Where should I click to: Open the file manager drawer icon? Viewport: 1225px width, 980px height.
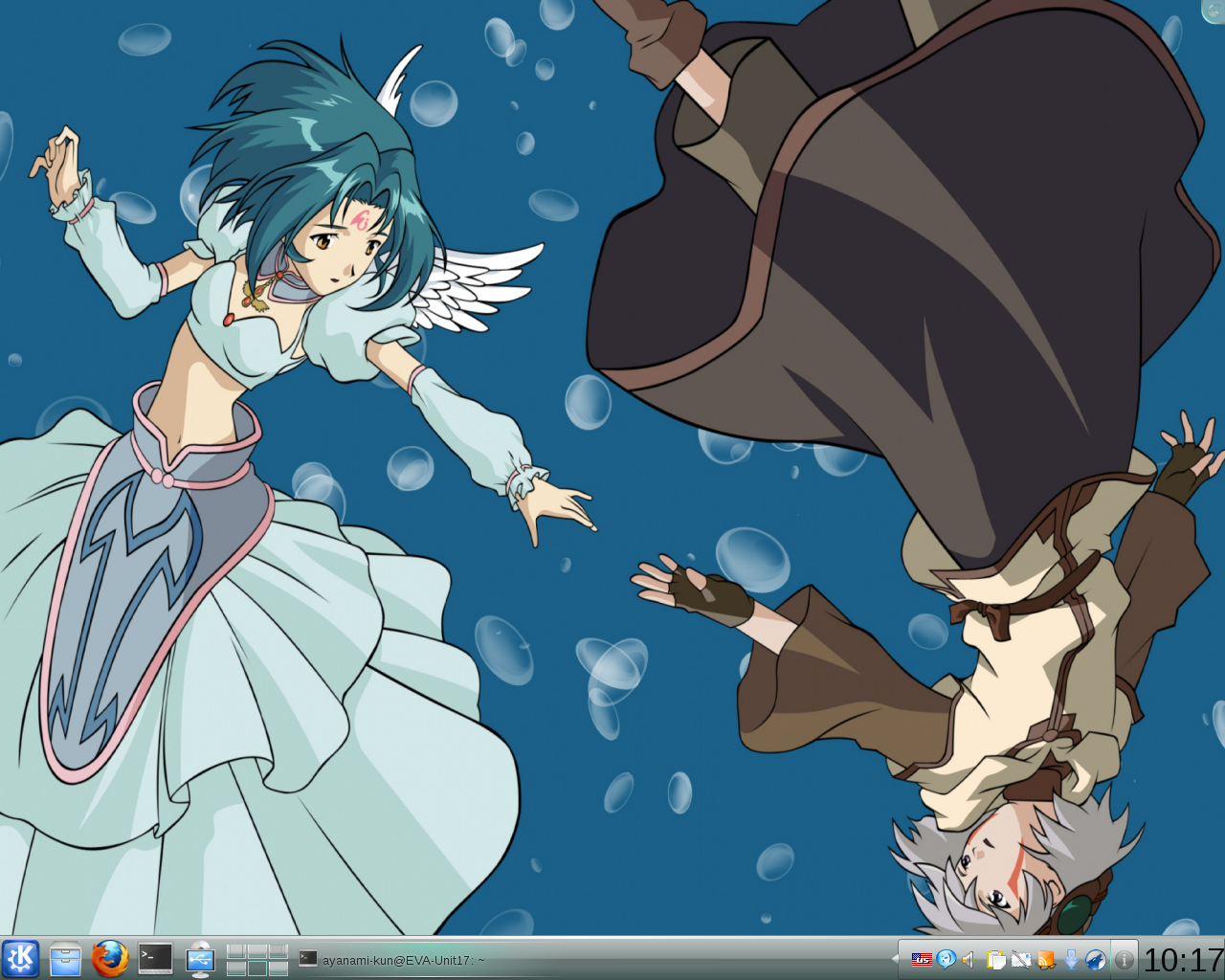65,959
